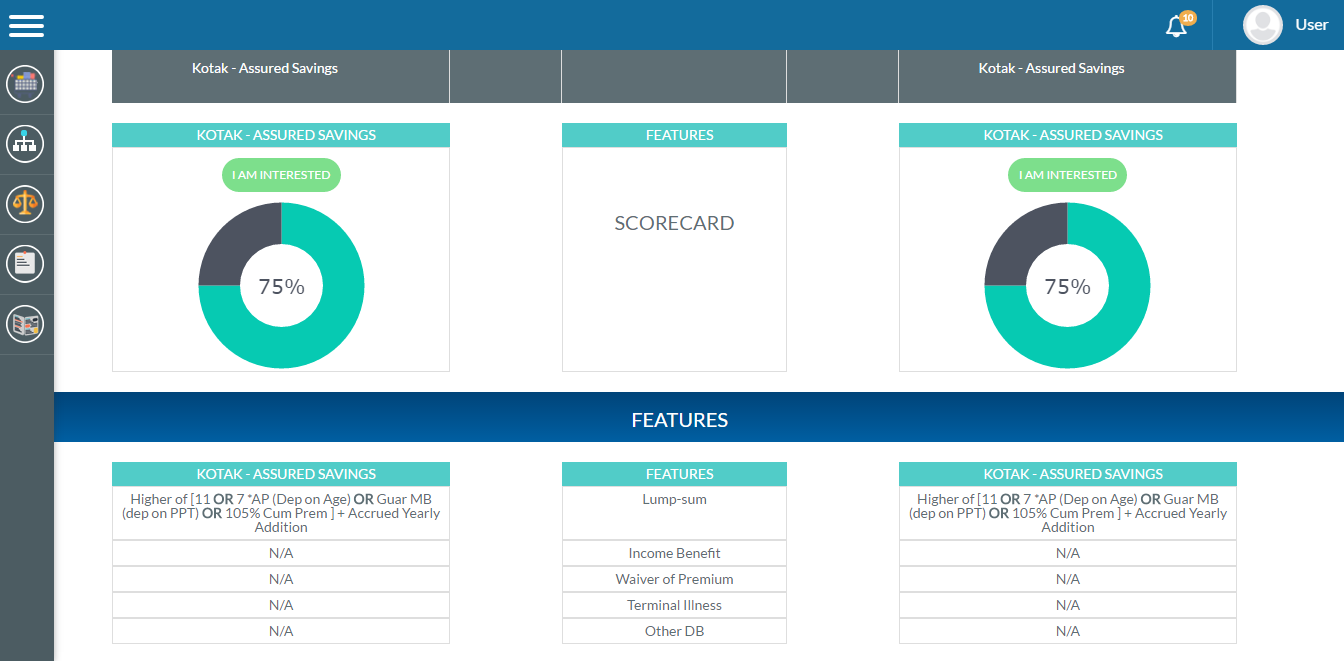This screenshot has height=661, width=1344.
Task: Select the blue FEATURES section banner
Action: click(x=680, y=420)
